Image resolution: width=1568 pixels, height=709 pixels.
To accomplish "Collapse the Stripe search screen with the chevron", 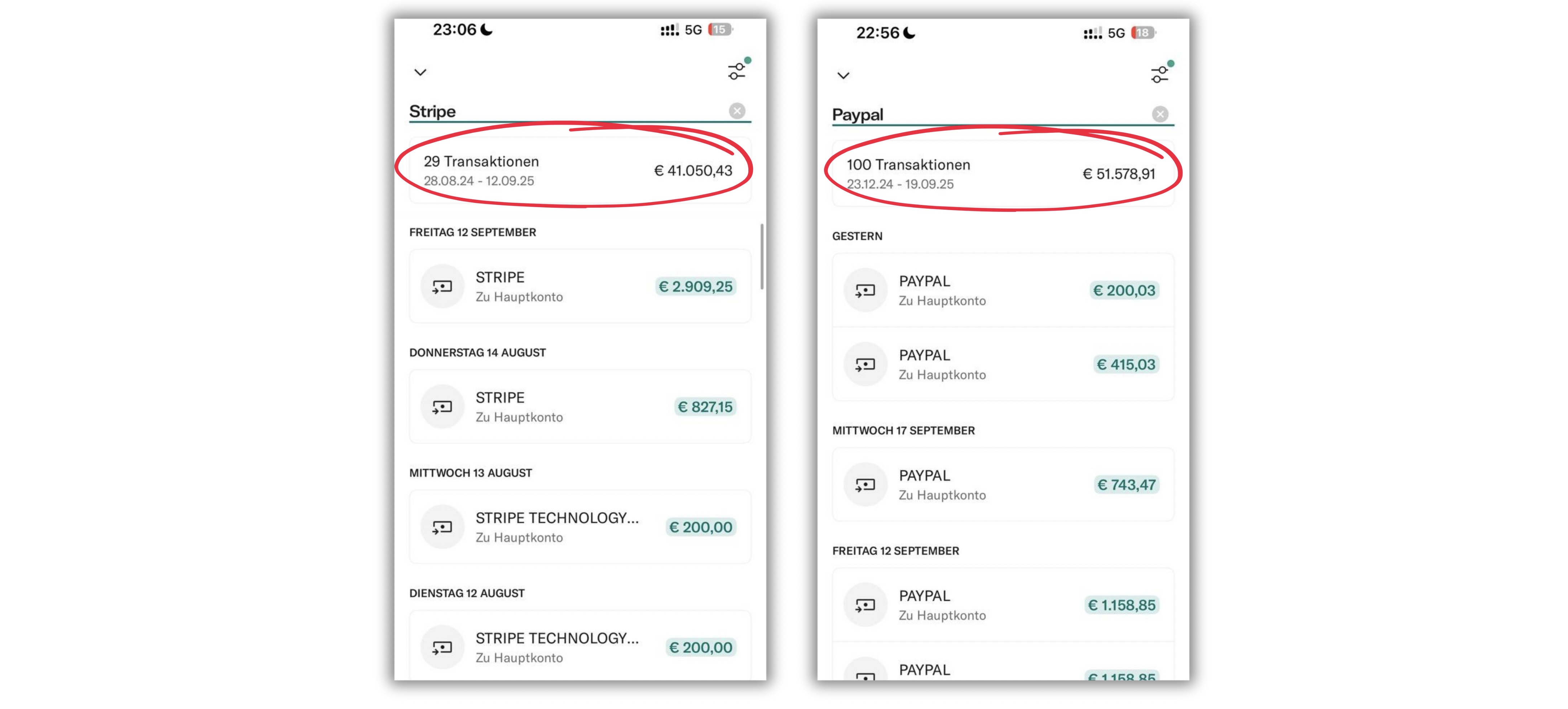I will (420, 73).
